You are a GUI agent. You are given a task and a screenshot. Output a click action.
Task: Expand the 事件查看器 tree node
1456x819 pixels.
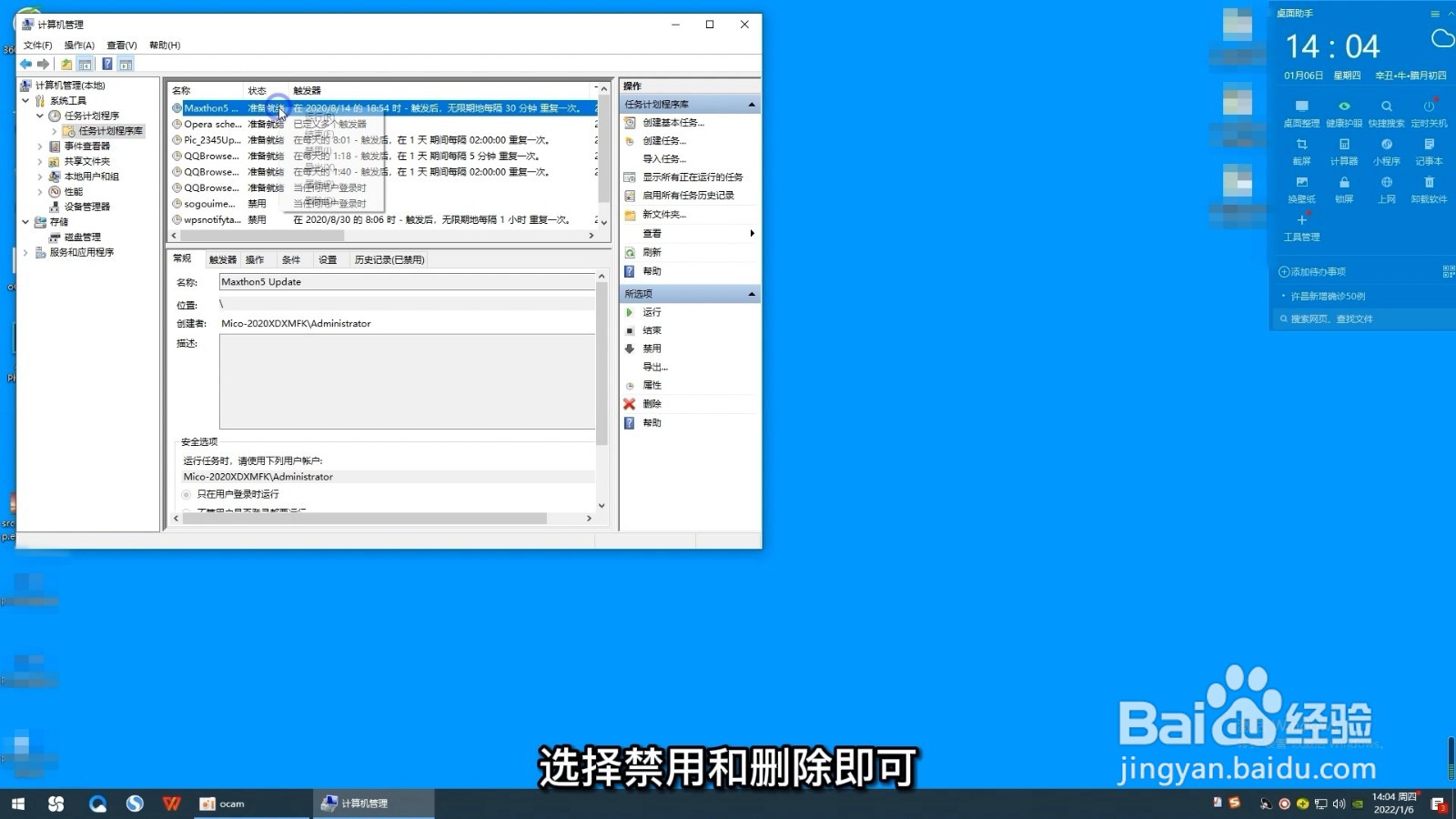coord(39,146)
